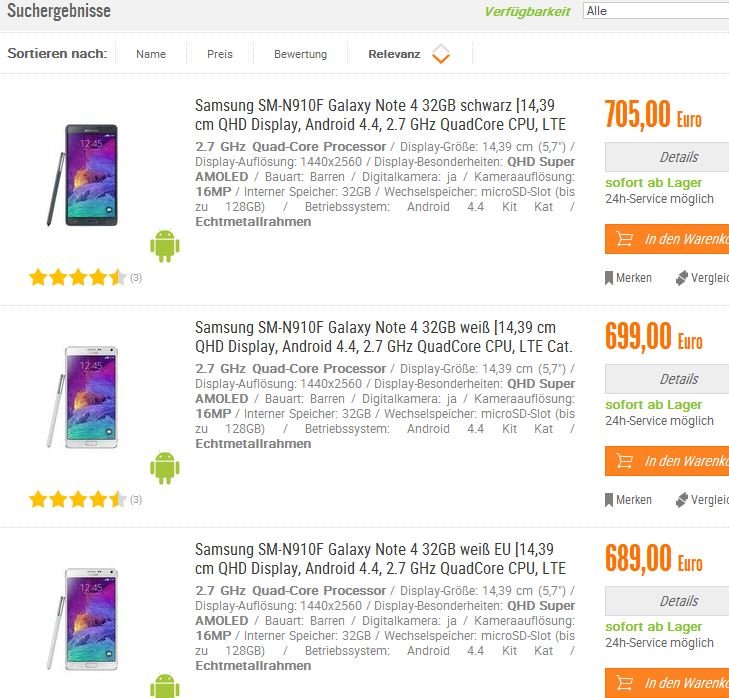Open the Galaxy Note 4 32GB schwarz title link
729x698 pixels.
(380, 115)
